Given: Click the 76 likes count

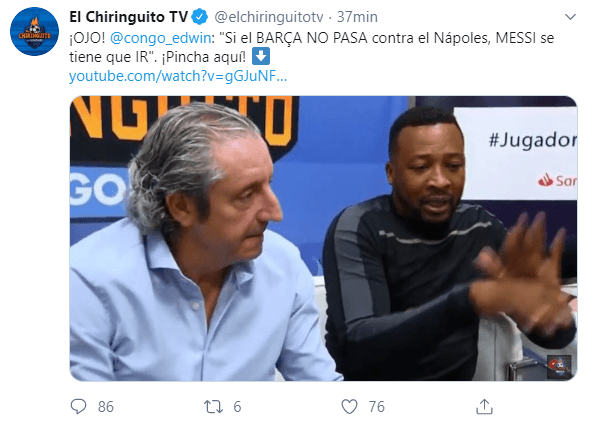Looking at the screenshot, I should [376, 407].
